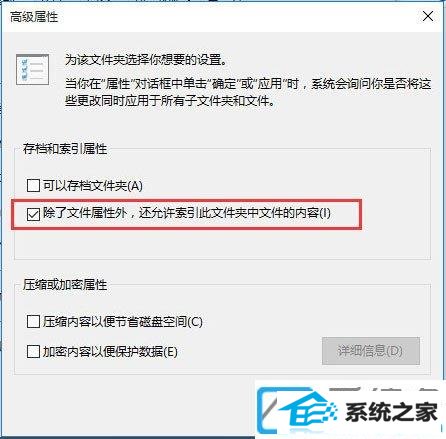Click the label text 可以存档文件夹(A)

pyautogui.click(x=93, y=185)
